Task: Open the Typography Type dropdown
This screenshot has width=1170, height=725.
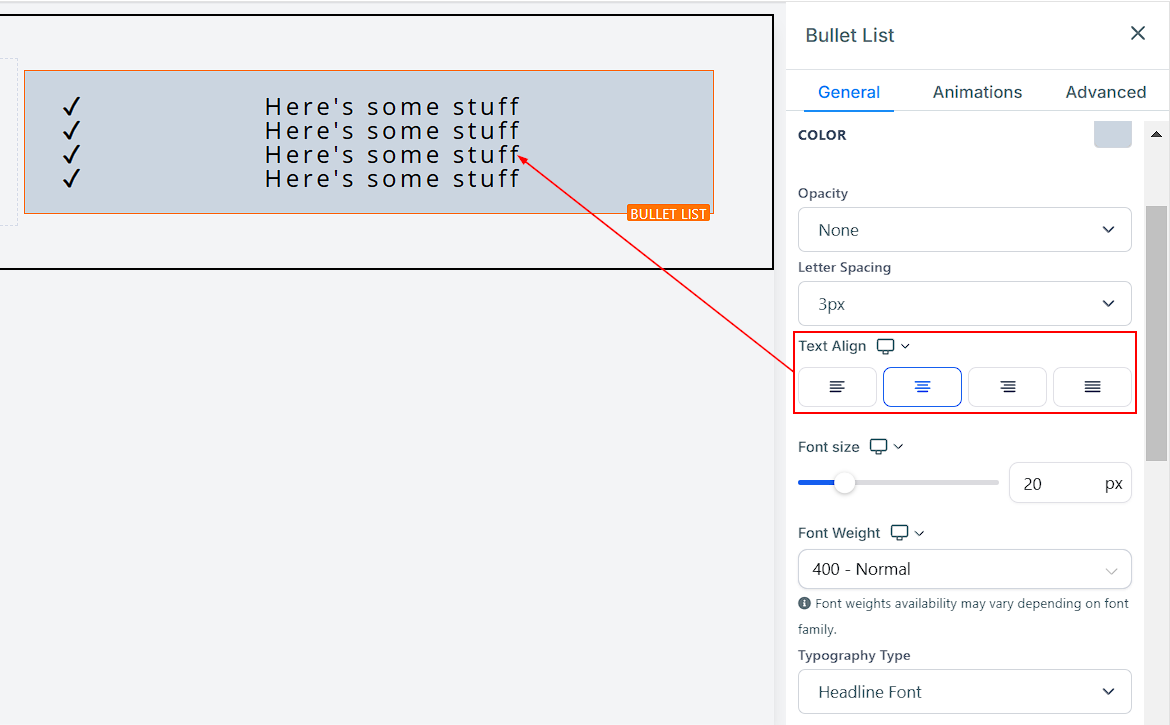Action: [964, 692]
